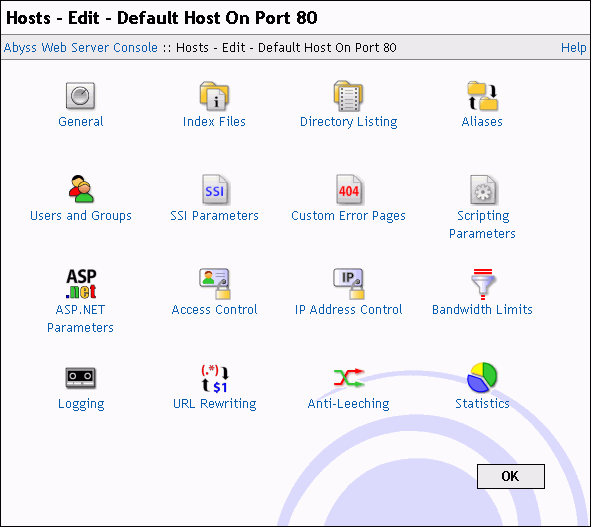Screen dimensions: 591x527
Task: Click the OK button
Action: click(511, 476)
